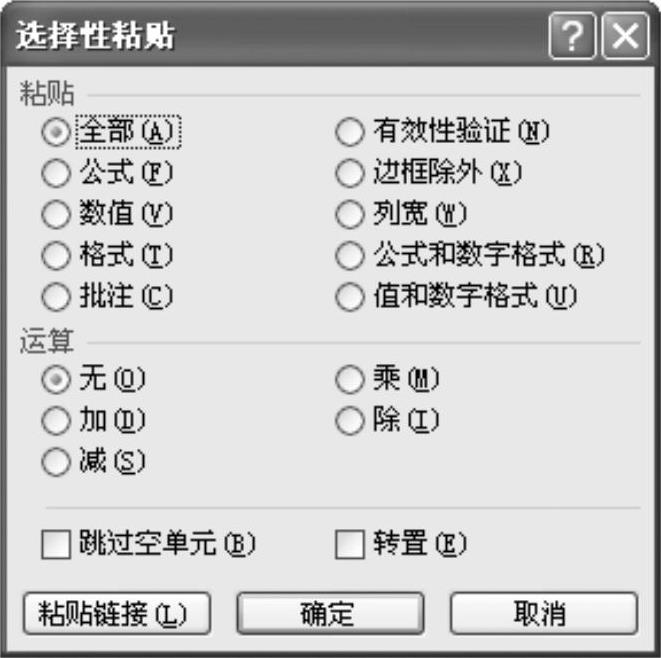The width and height of the screenshot is (661, 658).
Task: Select 格式(T) paste option
Action: [x=56, y=255]
